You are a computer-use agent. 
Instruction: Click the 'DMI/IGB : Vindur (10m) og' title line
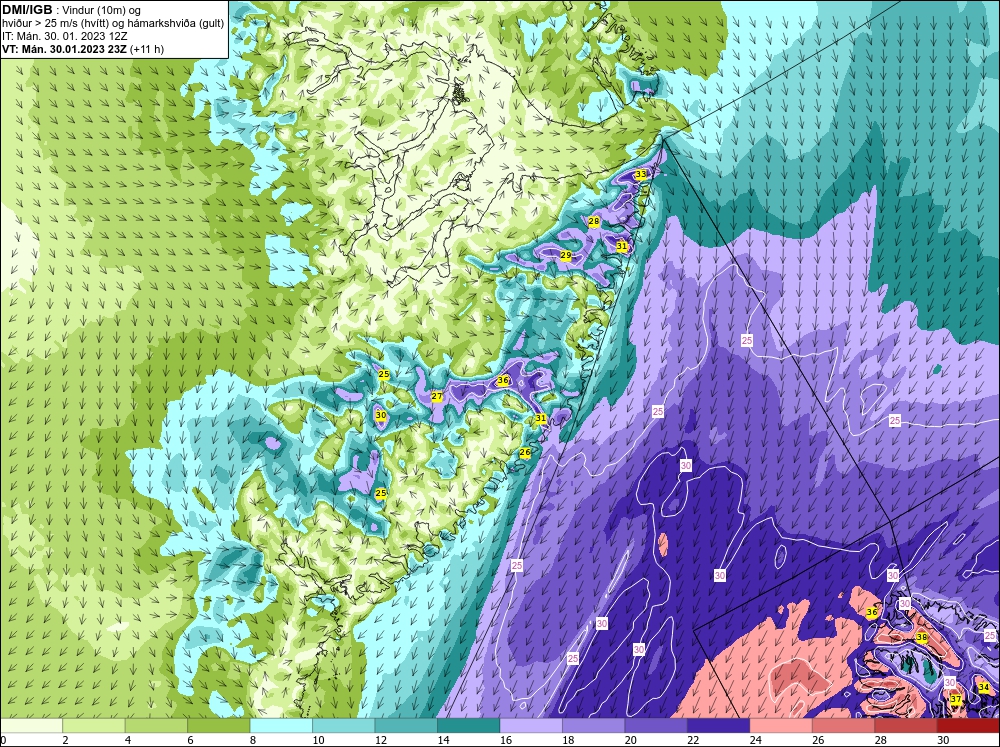73,10
